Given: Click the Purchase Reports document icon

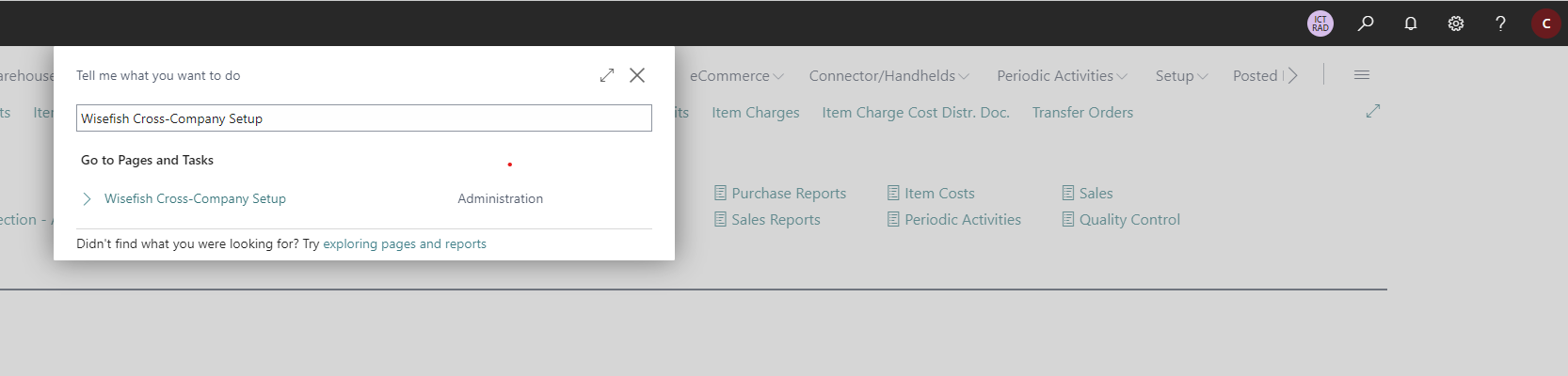Looking at the screenshot, I should [720, 194].
